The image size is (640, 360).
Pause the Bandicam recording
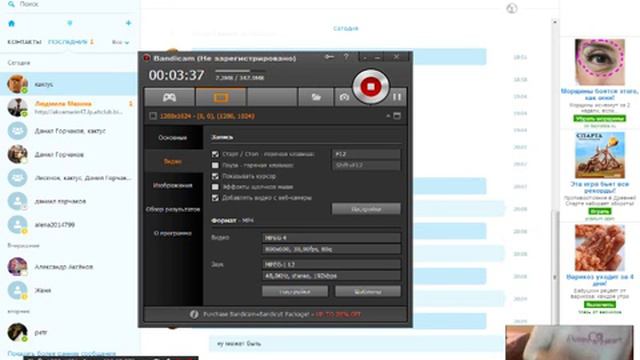pyautogui.click(x=397, y=97)
